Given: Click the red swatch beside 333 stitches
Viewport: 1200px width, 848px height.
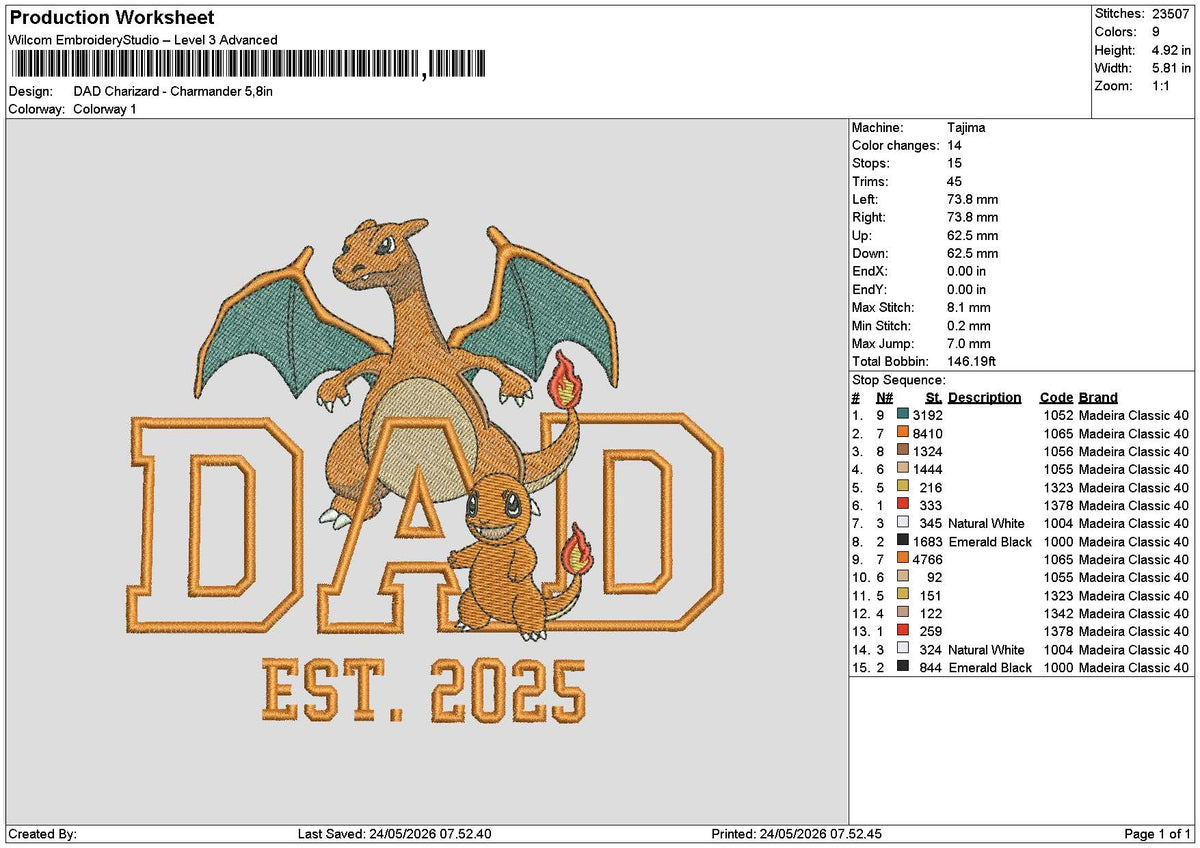Looking at the screenshot, I should [903, 505].
